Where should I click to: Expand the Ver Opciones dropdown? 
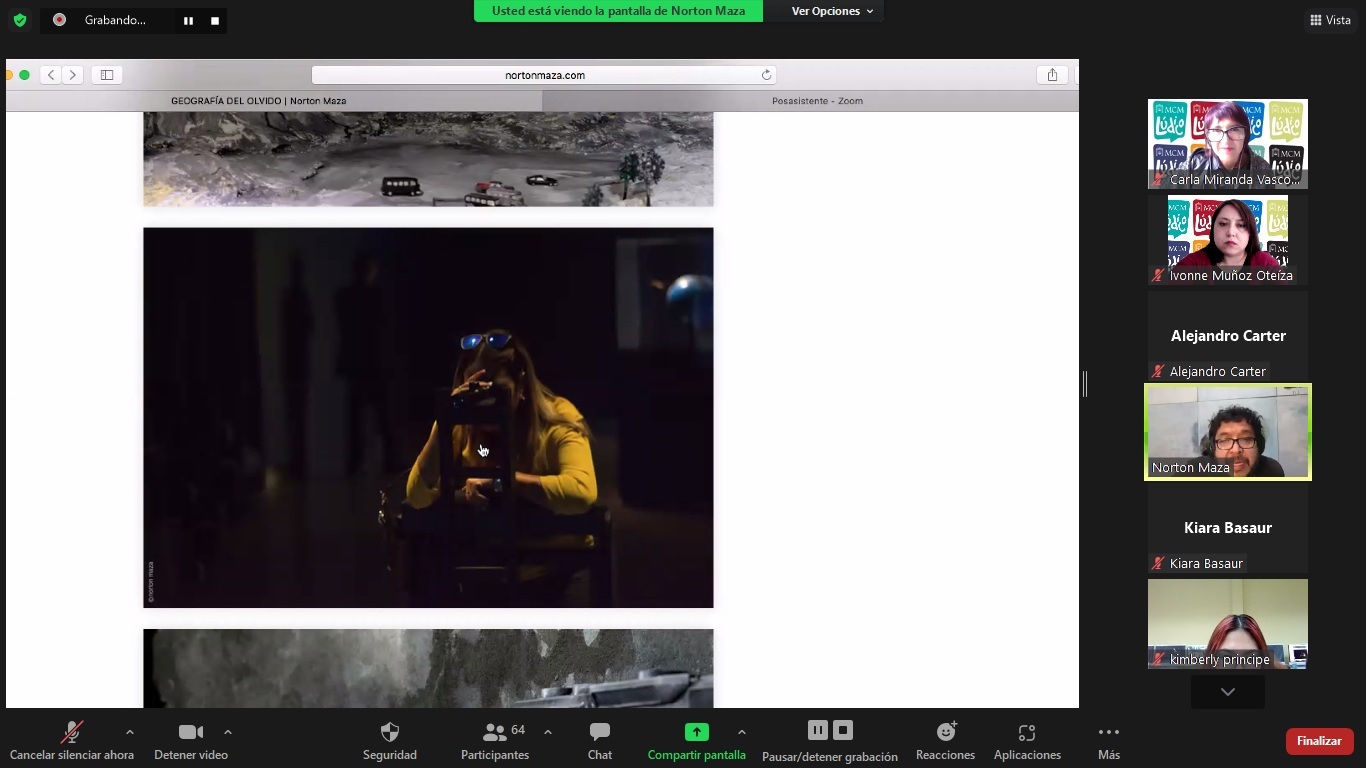point(832,11)
